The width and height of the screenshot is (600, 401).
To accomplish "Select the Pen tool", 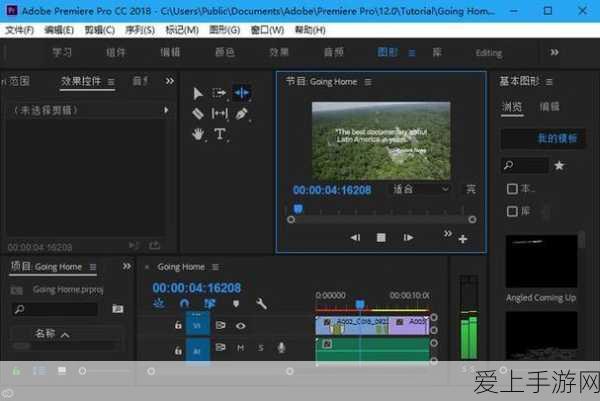I will pyautogui.click(x=241, y=114).
